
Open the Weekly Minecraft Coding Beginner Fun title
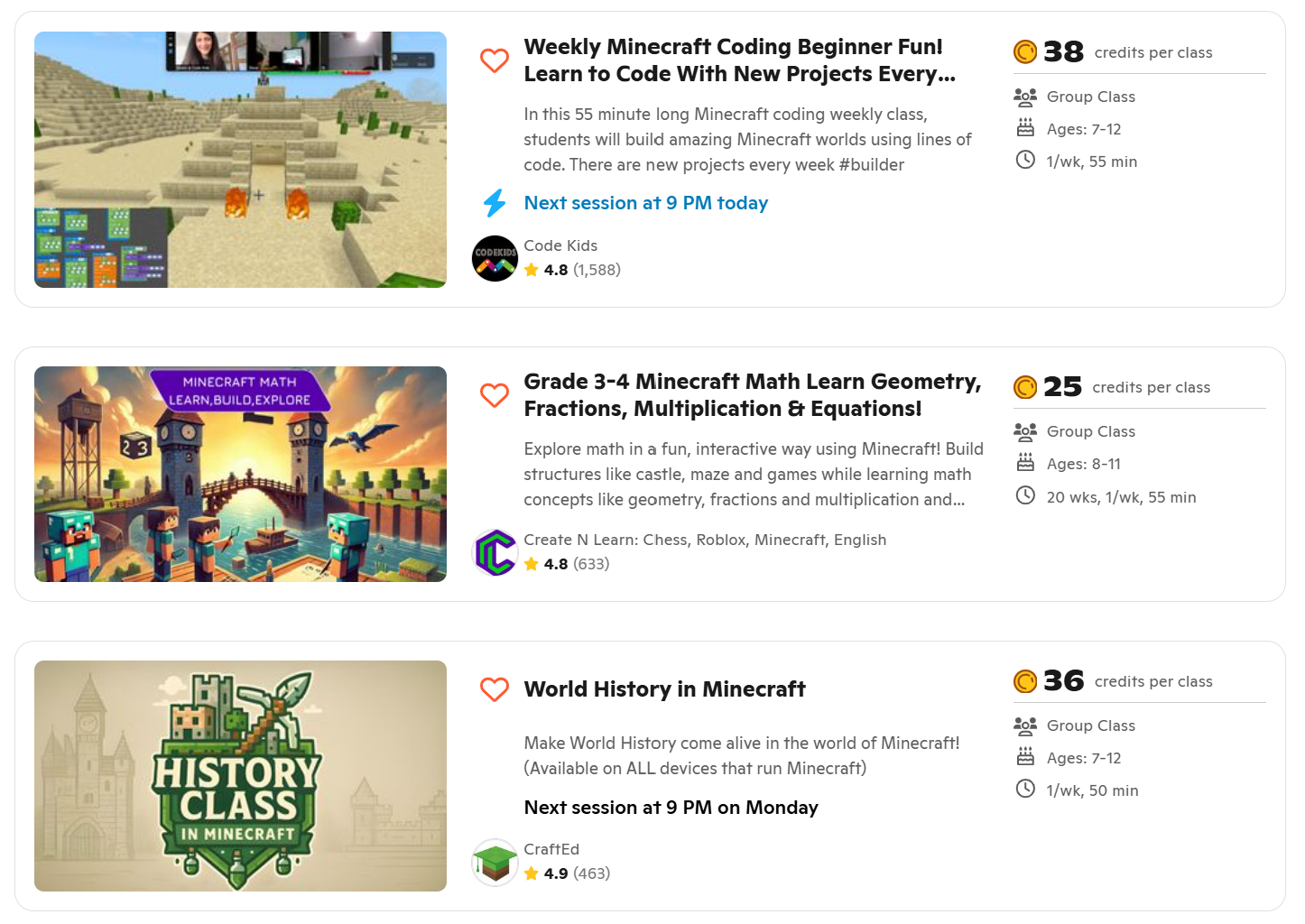coord(739,60)
